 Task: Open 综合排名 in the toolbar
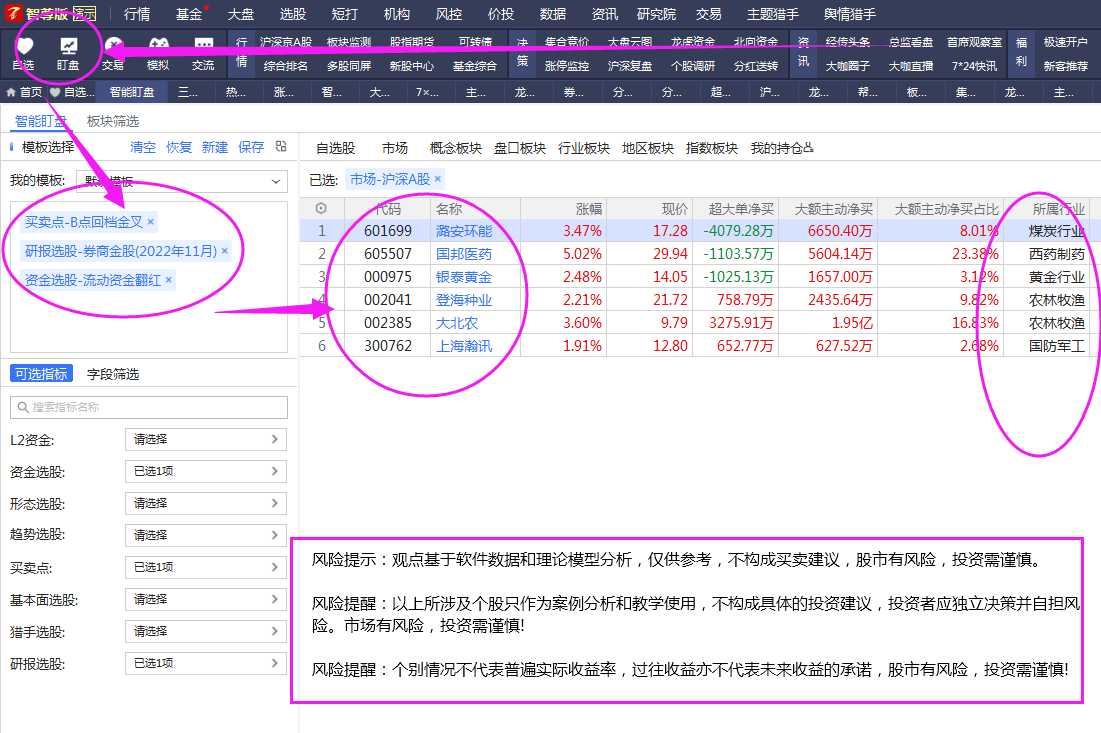tap(286, 67)
